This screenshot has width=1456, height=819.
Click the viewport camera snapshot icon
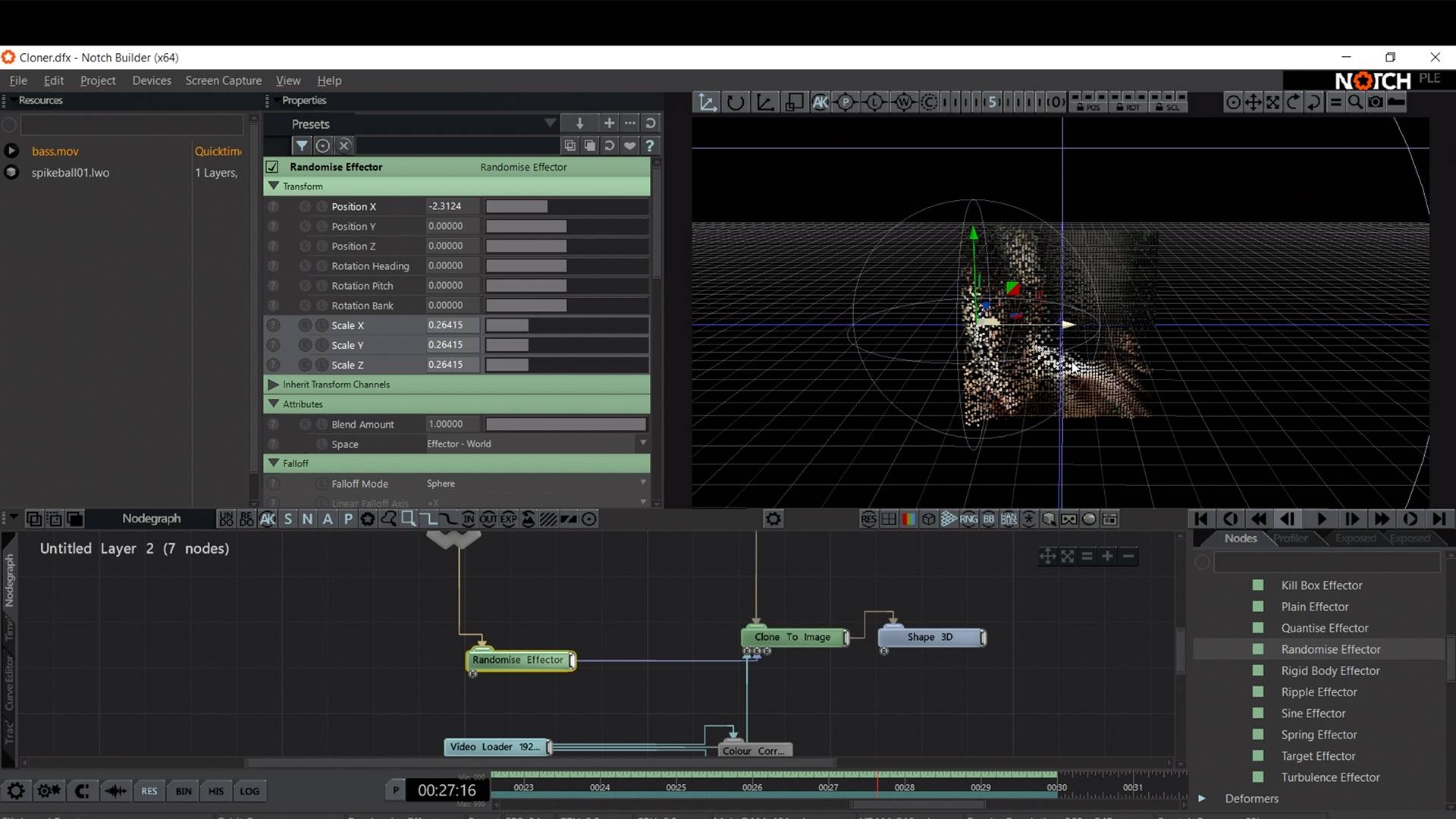(1376, 102)
